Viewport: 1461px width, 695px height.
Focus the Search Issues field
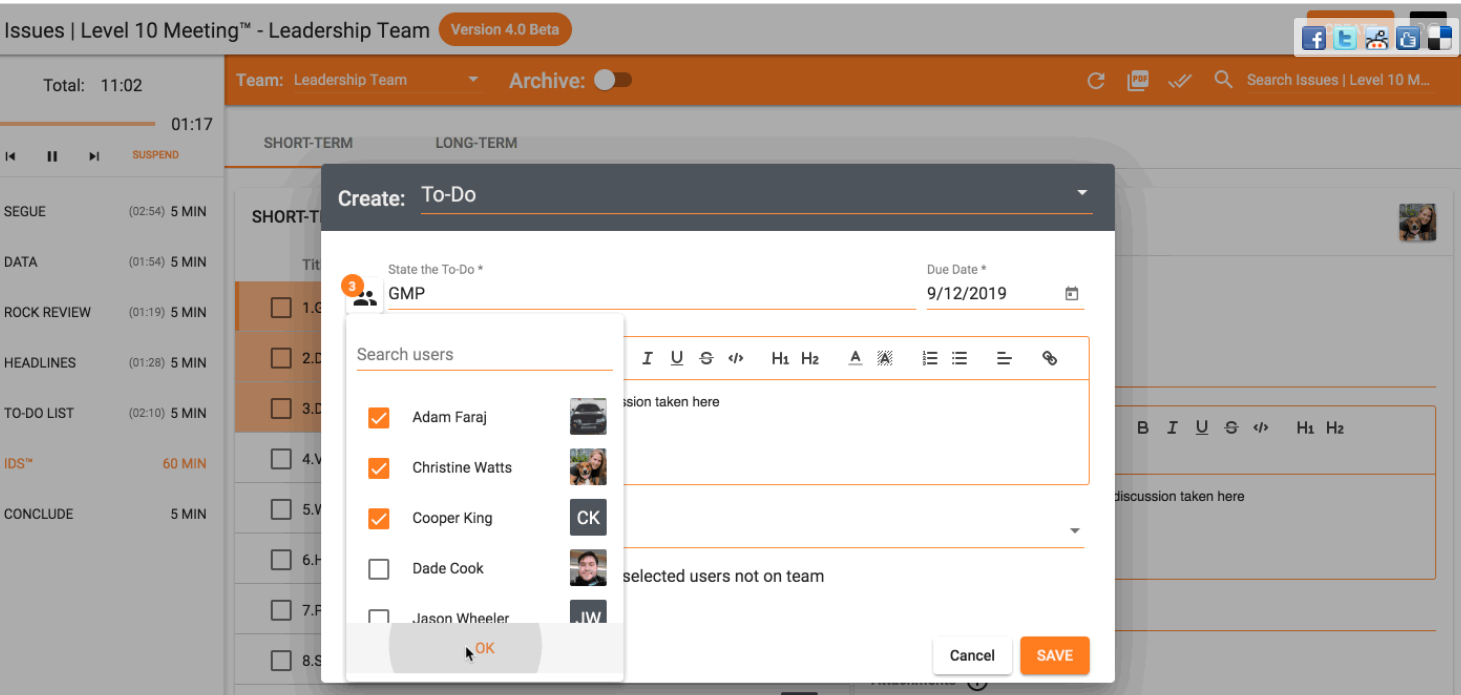(x=1340, y=80)
